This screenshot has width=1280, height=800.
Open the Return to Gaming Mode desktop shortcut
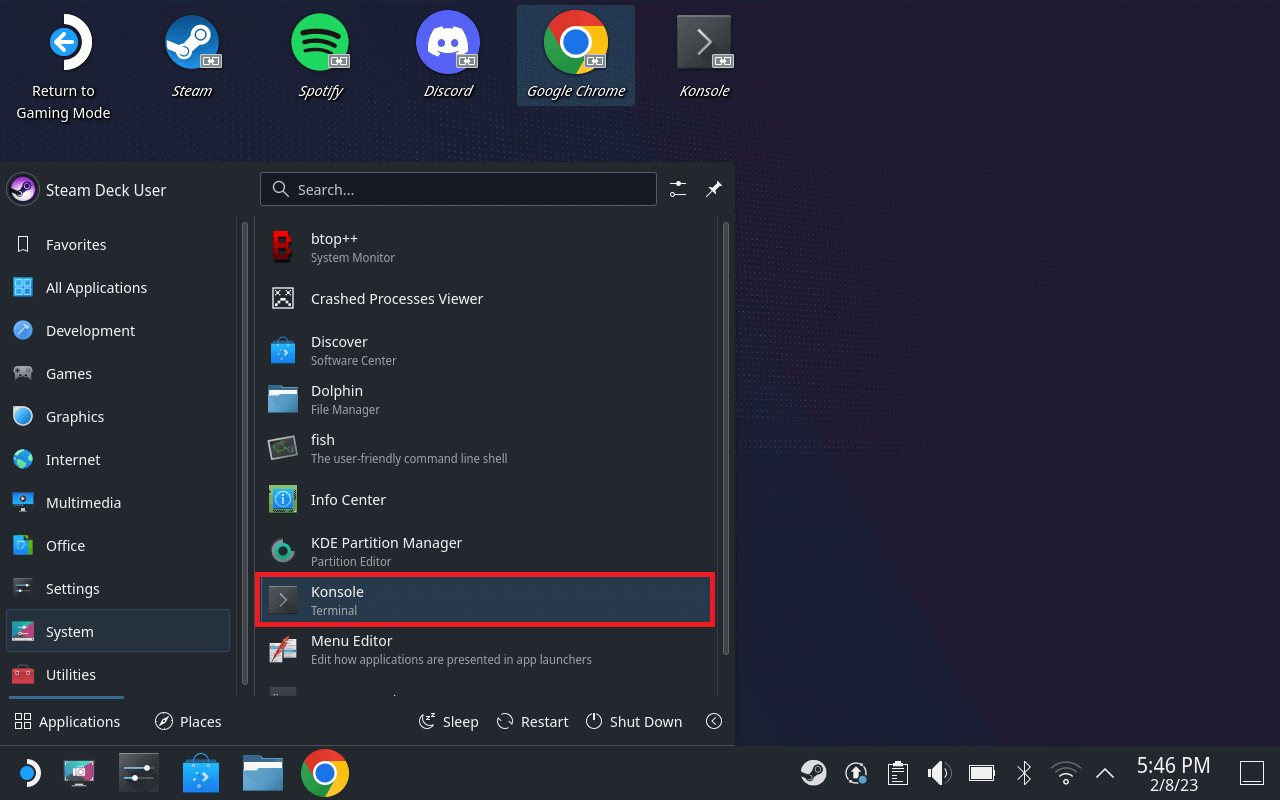[x=63, y=66]
